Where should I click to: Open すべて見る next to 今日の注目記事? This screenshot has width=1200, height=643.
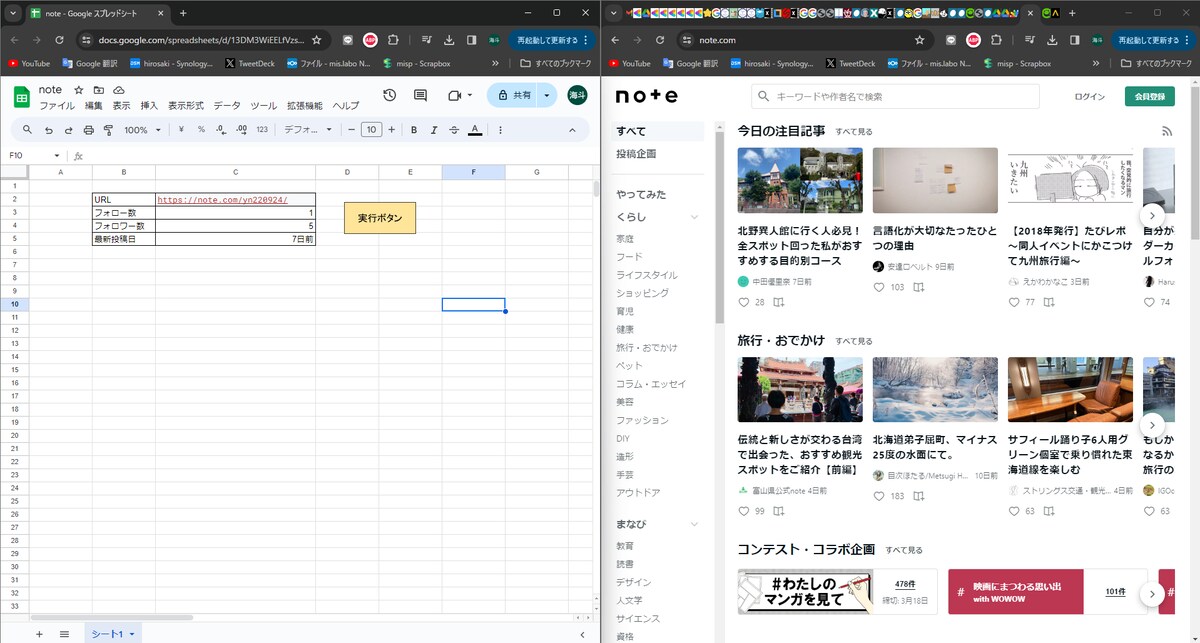[x=854, y=132]
